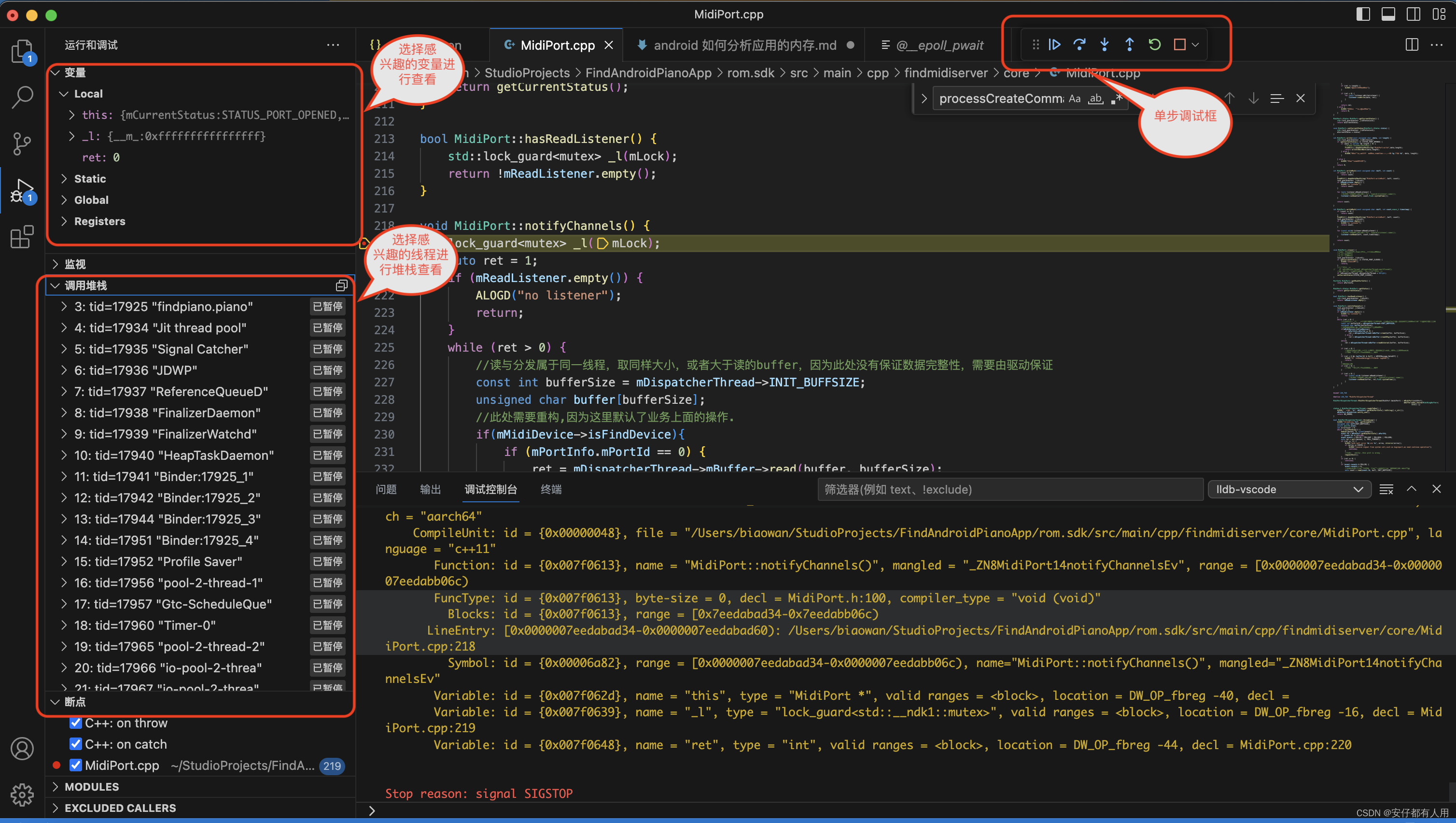Image resolution: width=1456 pixels, height=823 pixels.
Task: Expand the _l variable entry
Action: pos(72,136)
